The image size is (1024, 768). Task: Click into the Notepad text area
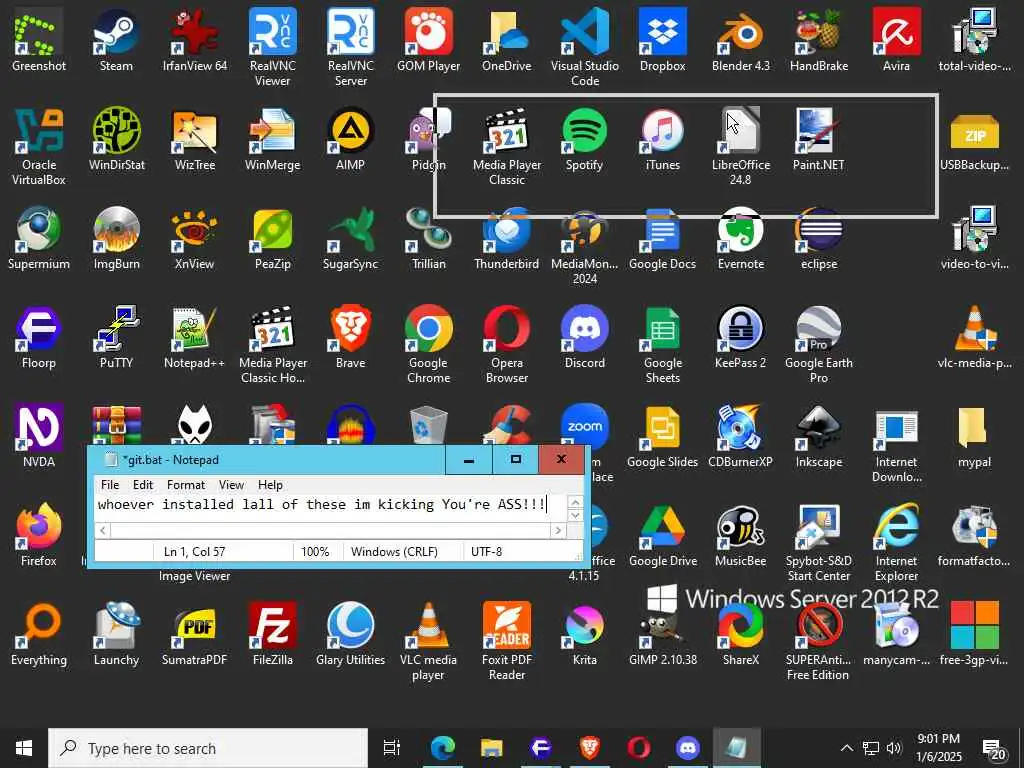coord(330,508)
